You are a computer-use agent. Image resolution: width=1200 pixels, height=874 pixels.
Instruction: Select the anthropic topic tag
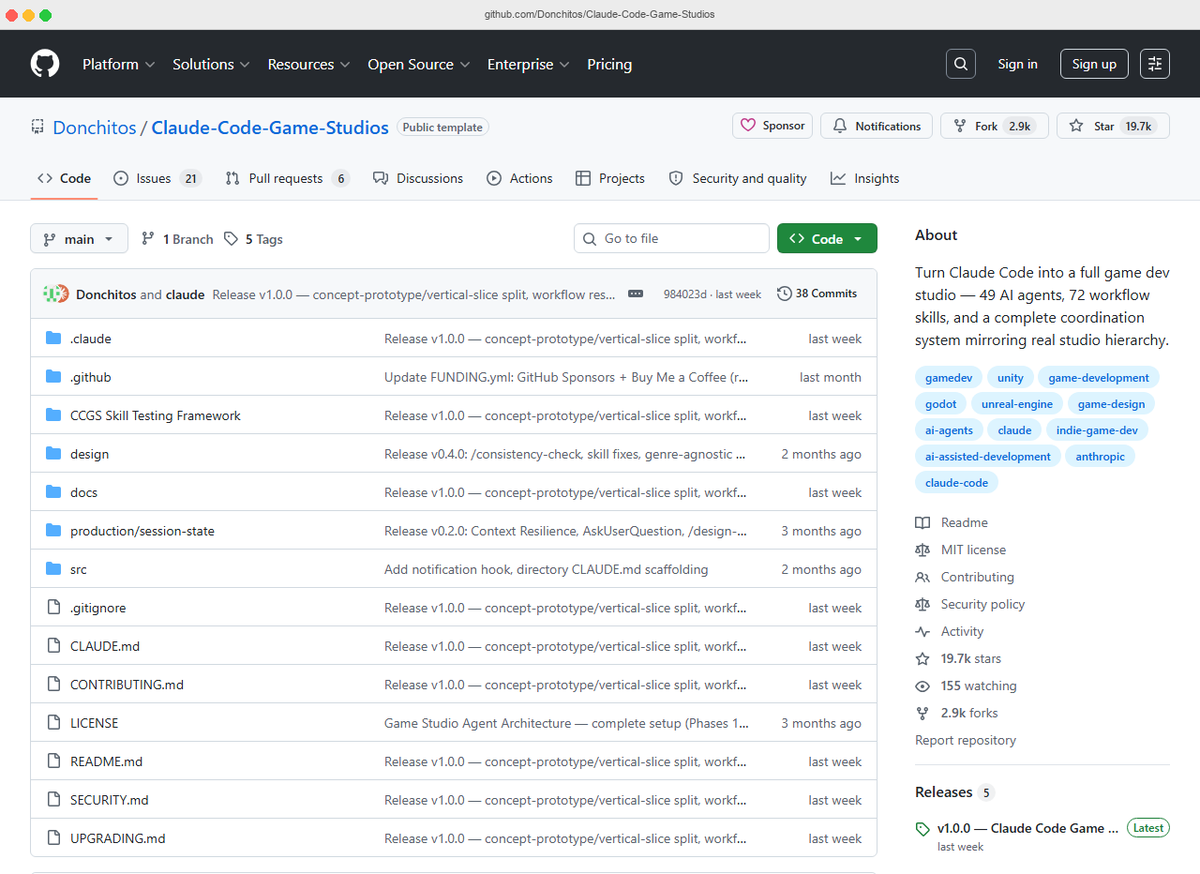click(x=1100, y=456)
